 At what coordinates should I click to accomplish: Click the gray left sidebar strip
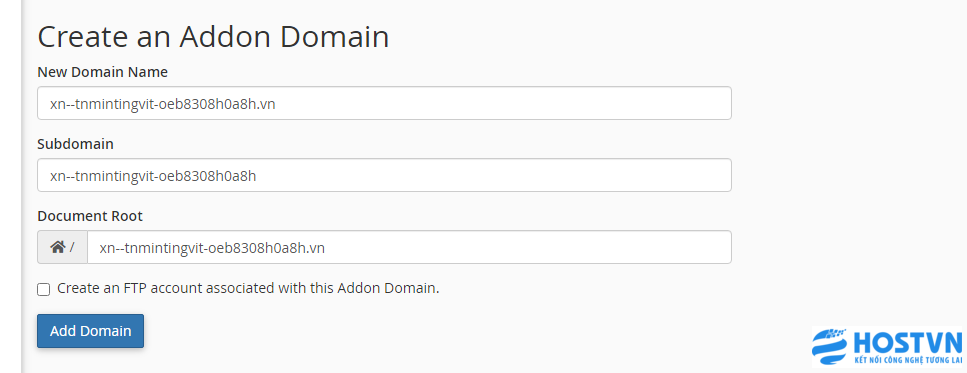pos(10,186)
